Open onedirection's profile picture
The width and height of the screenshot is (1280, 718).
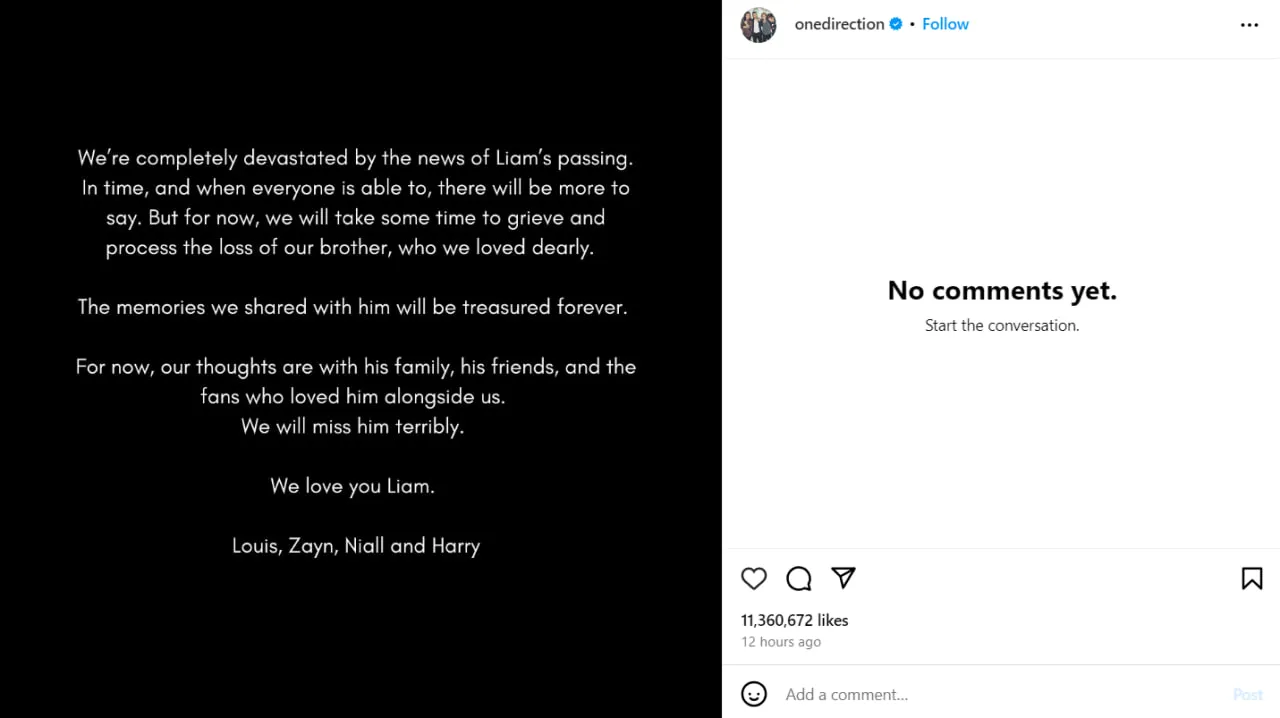(x=758, y=25)
